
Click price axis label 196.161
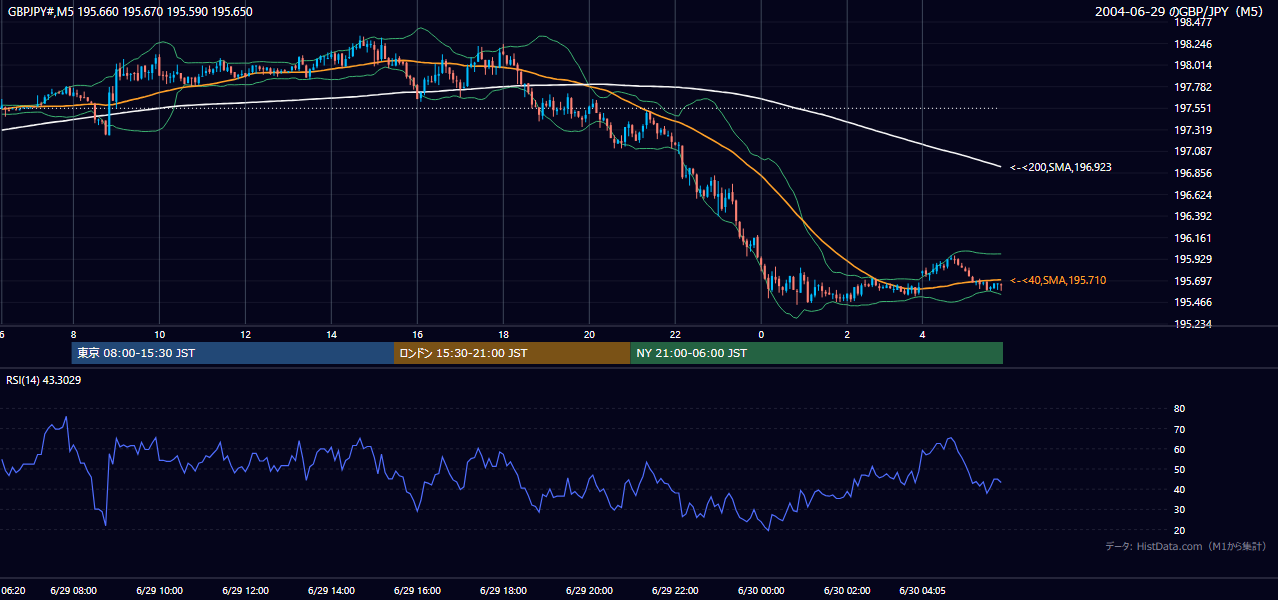tap(1193, 238)
